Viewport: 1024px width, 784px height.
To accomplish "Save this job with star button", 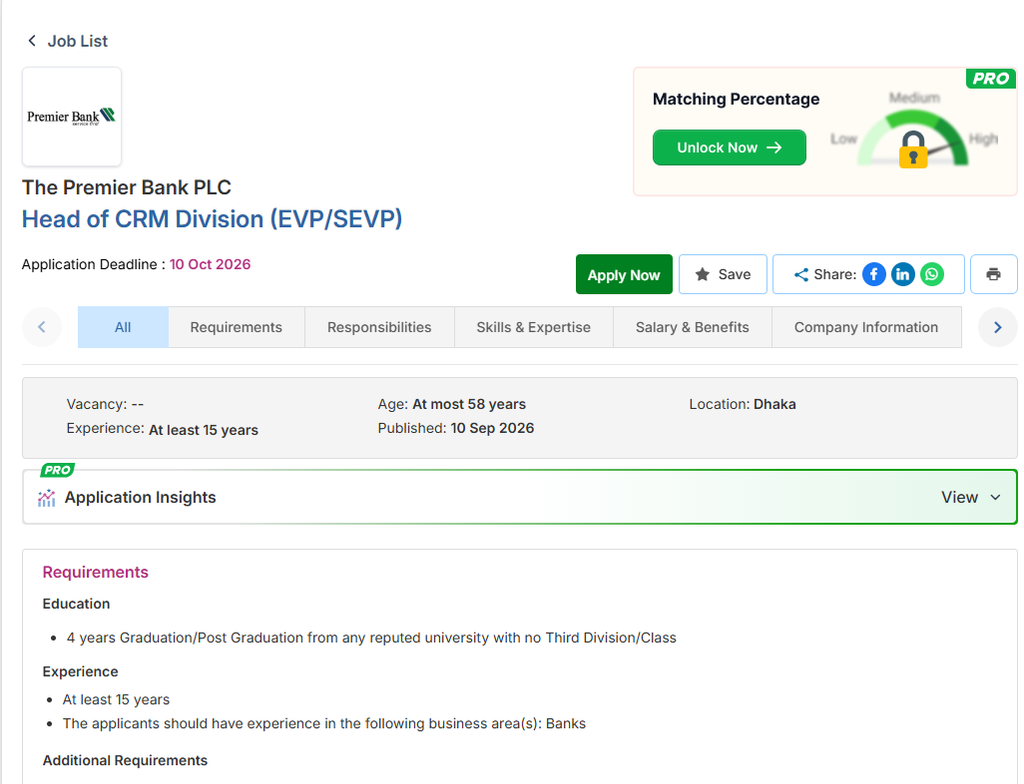I will (x=723, y=274).
